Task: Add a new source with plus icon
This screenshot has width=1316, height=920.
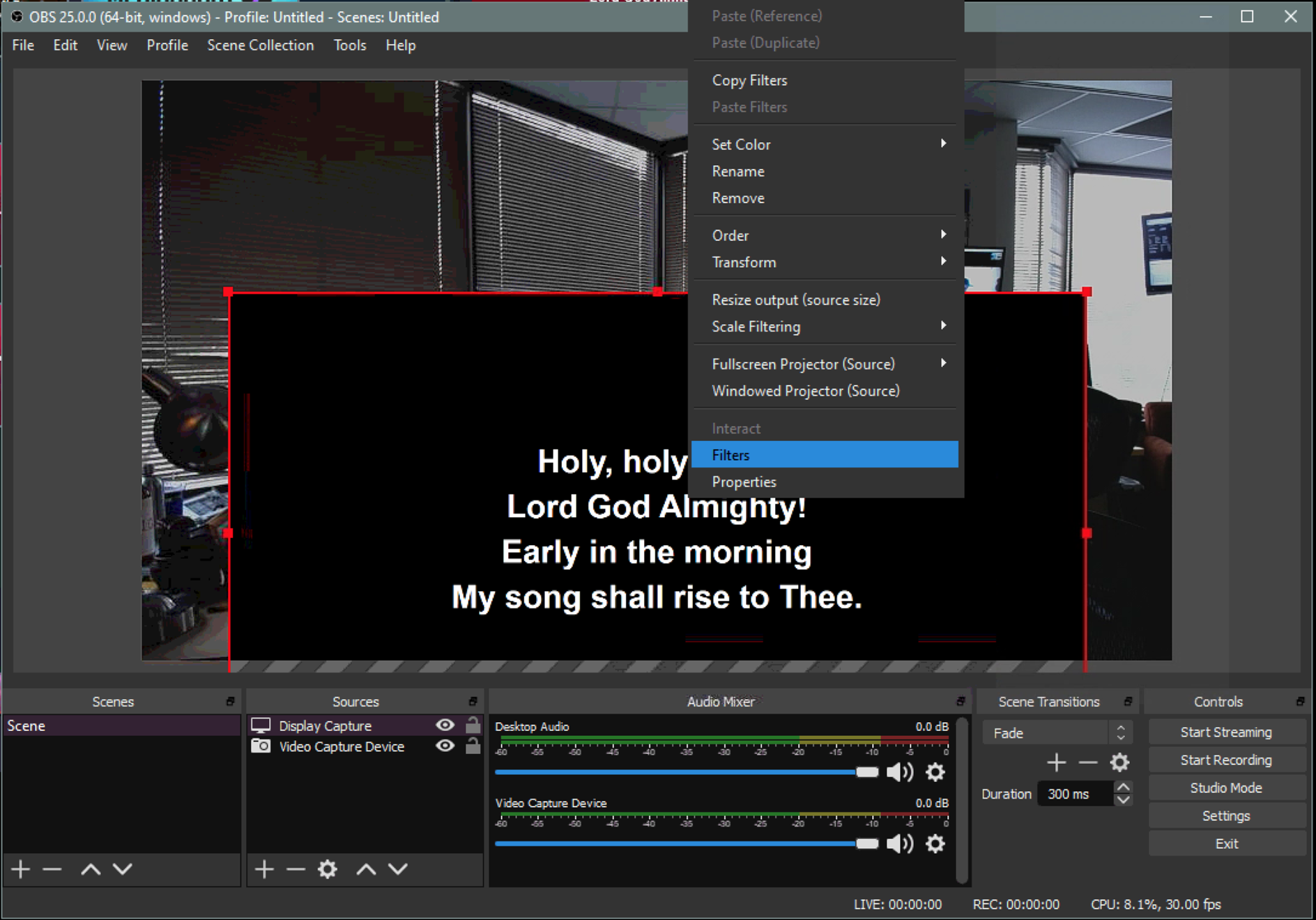Action: click(263, 869)
